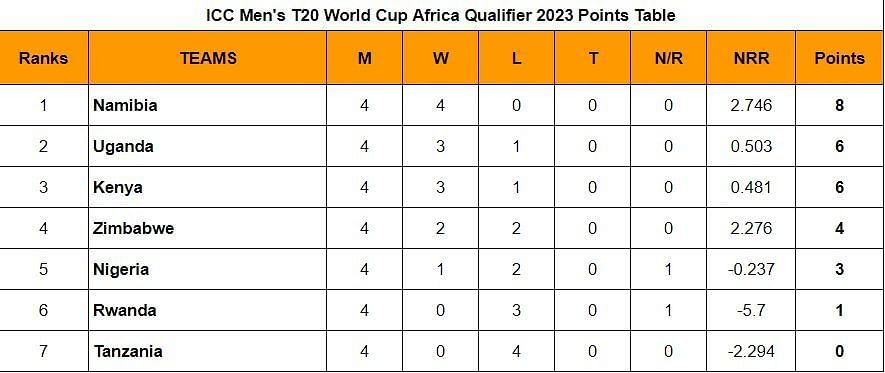Click the Zimbabwe team cell
Image resolution: width=885 pixels, height=373 pixels.
tap(208, 229)
